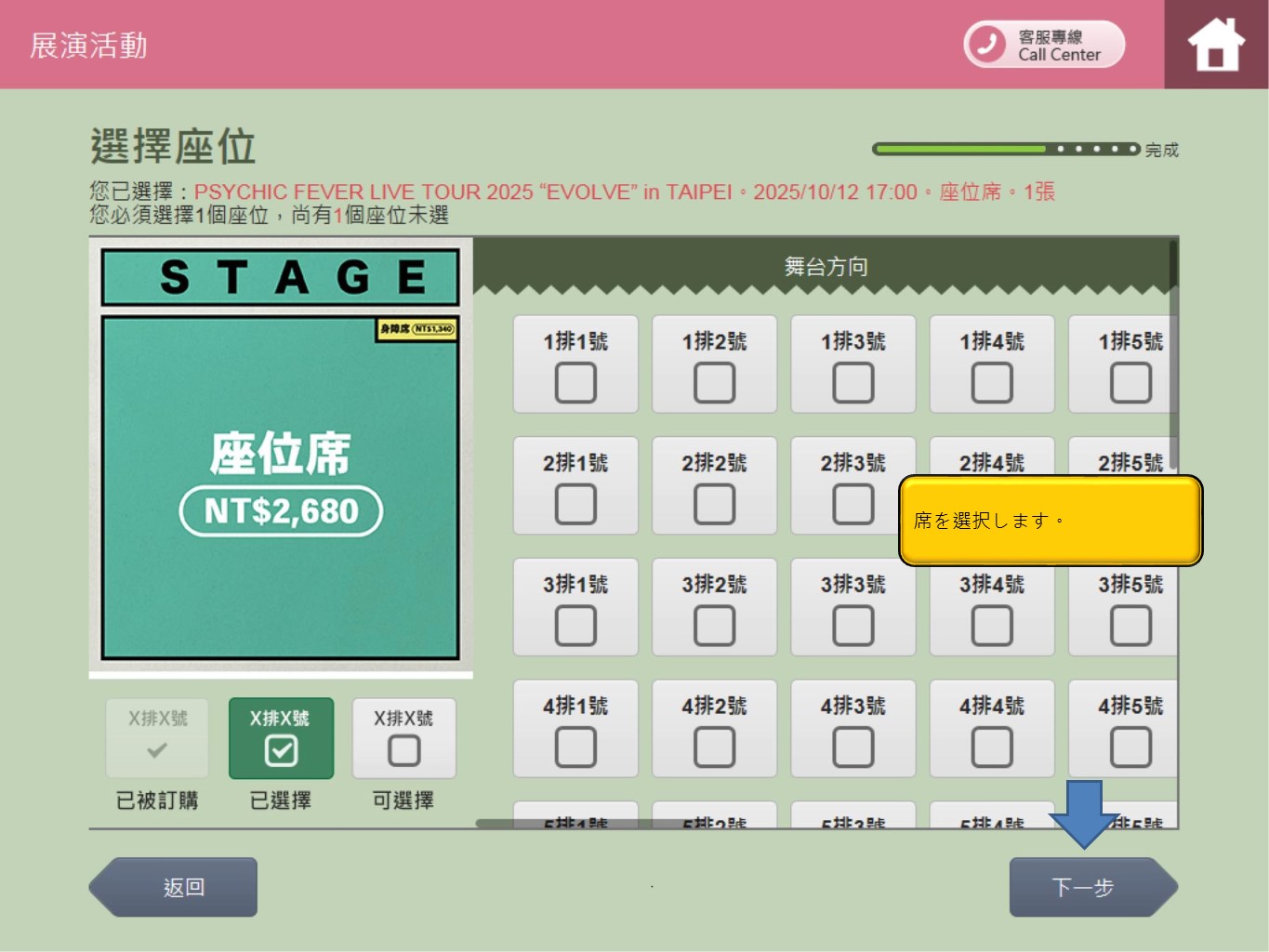Click the 身障席 NT$1,340 label
Viewport: 1269px width, 952px height.
[x=416, y=329]
